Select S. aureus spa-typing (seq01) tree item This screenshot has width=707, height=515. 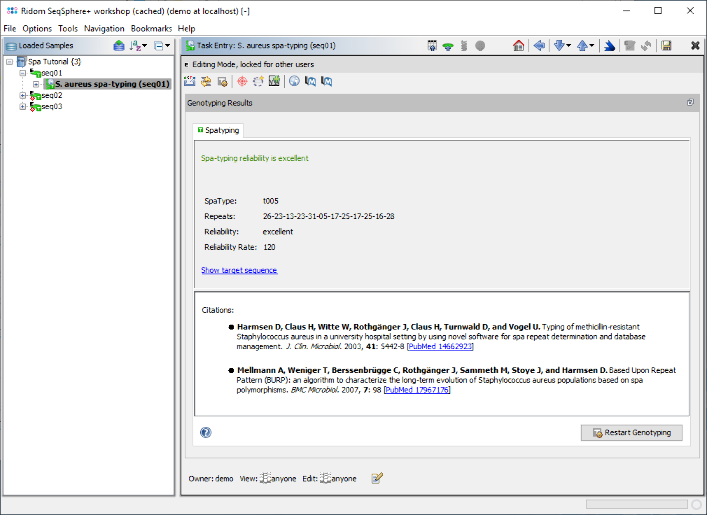pyautogui.click(x=112, y=84)
